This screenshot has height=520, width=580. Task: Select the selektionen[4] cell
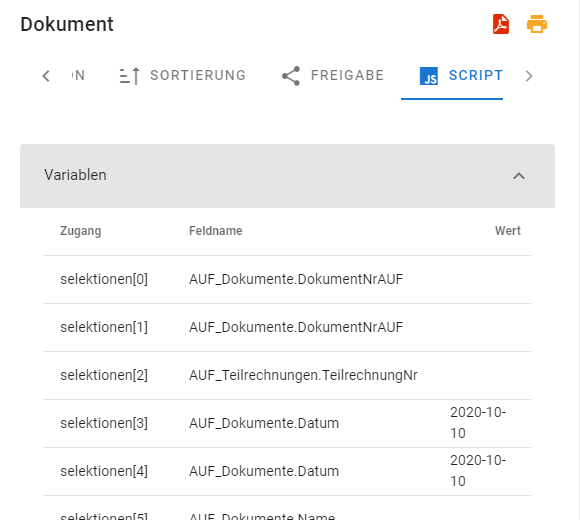point(104,472)
